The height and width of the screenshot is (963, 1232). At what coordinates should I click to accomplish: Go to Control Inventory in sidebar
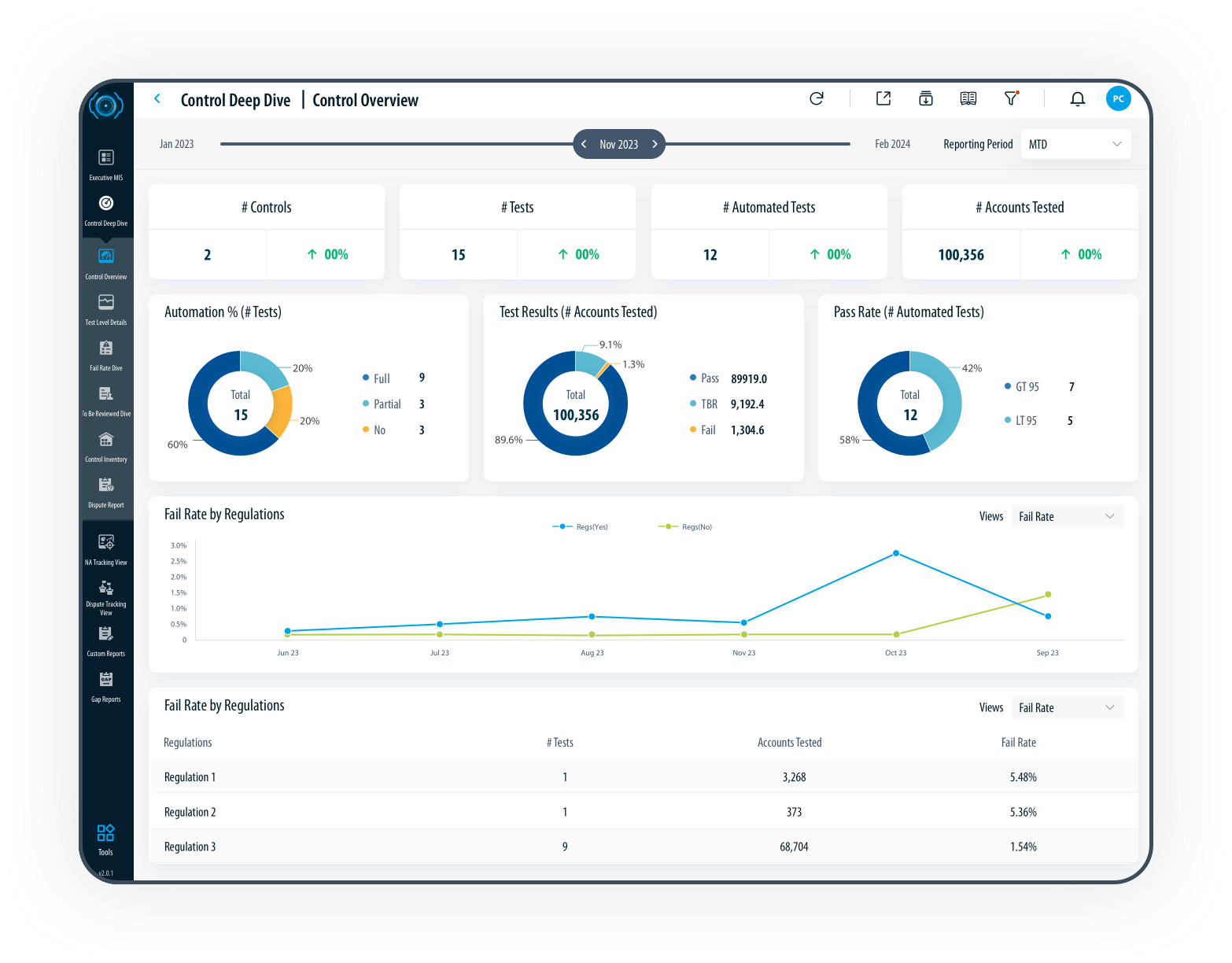pyautogui.click(x=106, y=445)
